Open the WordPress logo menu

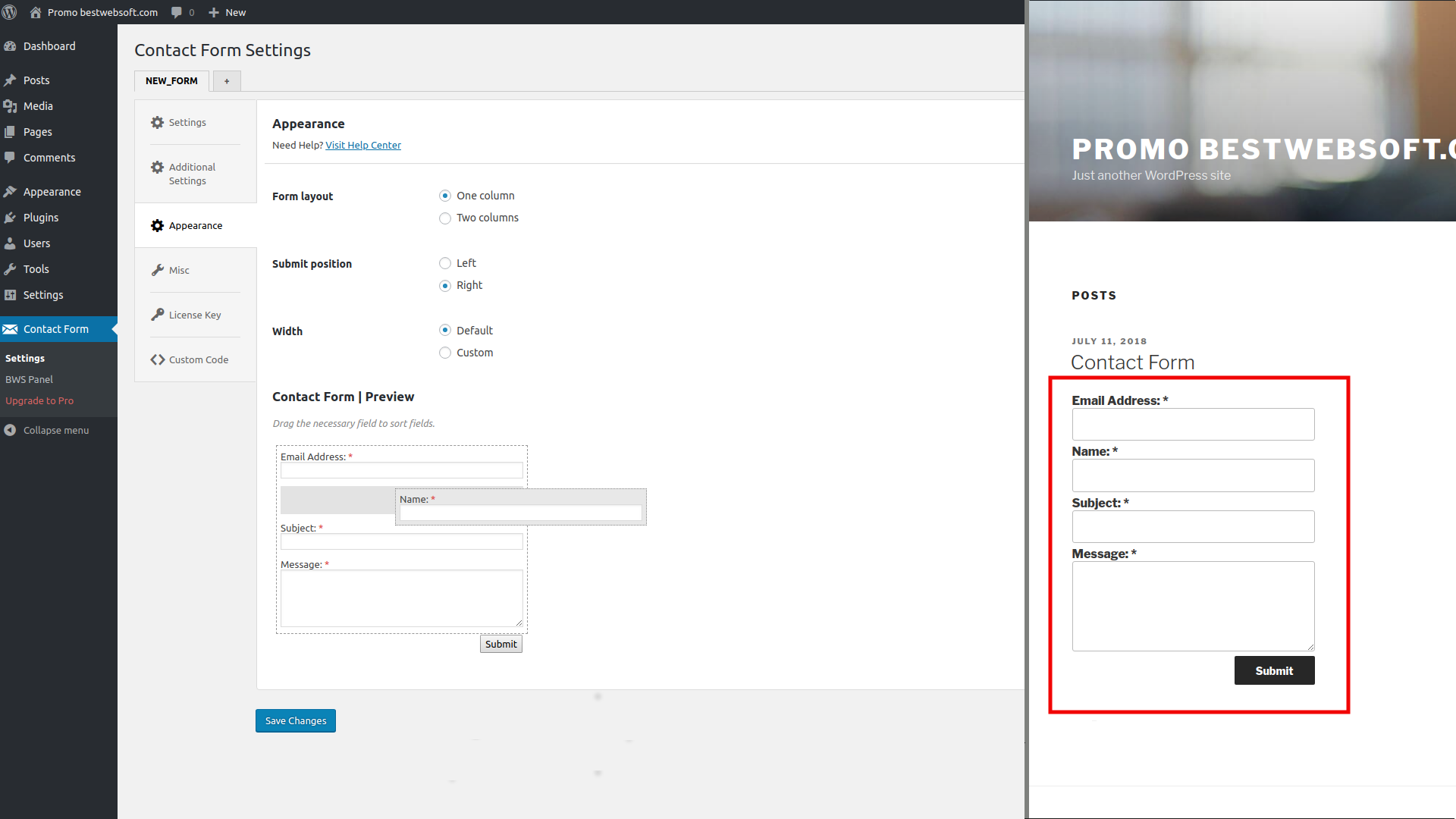point(10,12)
